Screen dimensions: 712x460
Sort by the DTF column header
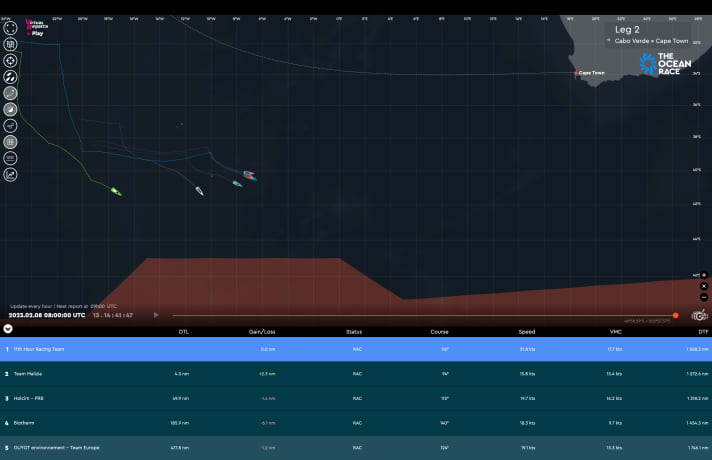703,332
